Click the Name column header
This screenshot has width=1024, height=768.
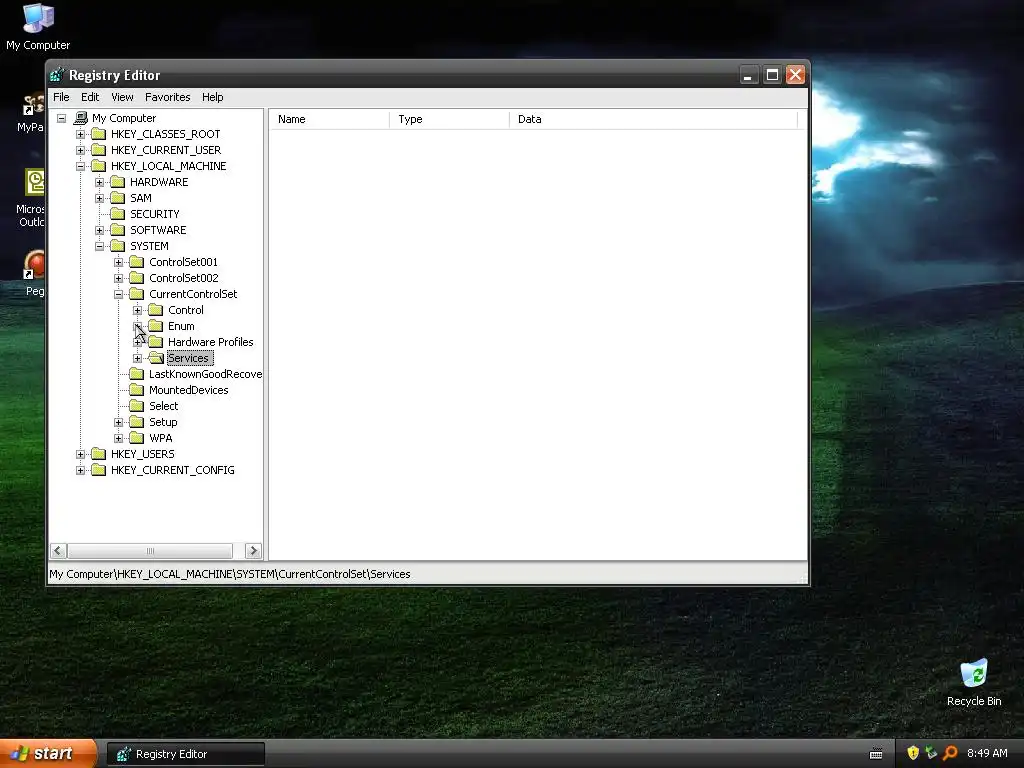[330, 120]
